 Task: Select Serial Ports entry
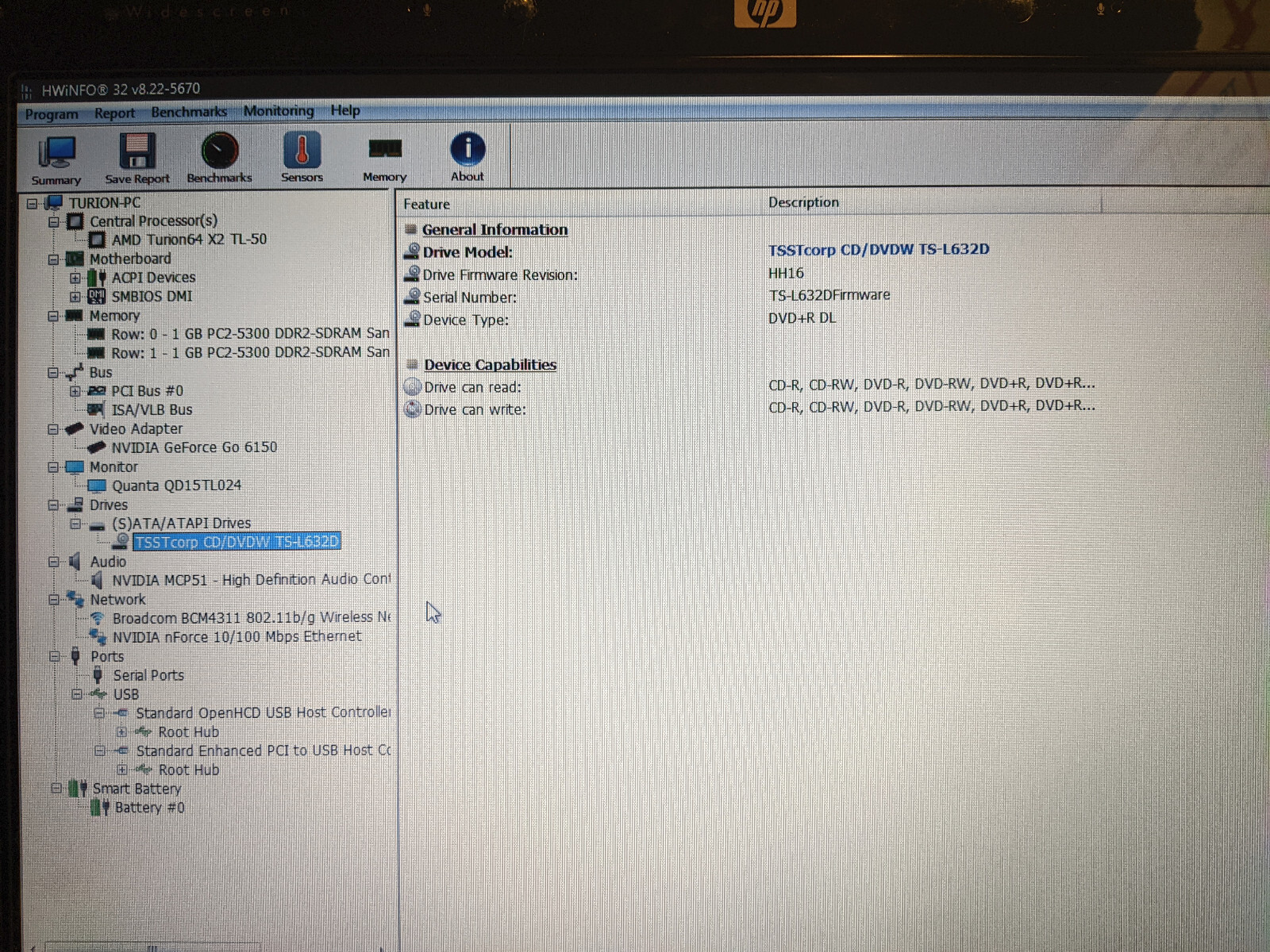tap(148, 675)
